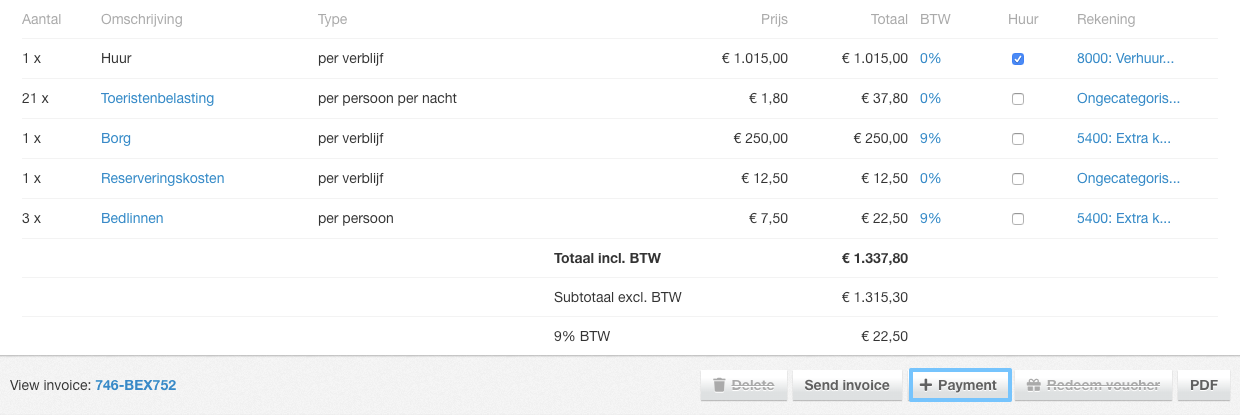The height and width of the screenshot is (415, 1240).
Task: Open Ongecategoris... account for Toeristenbelasting
Action: (1128, 98)
